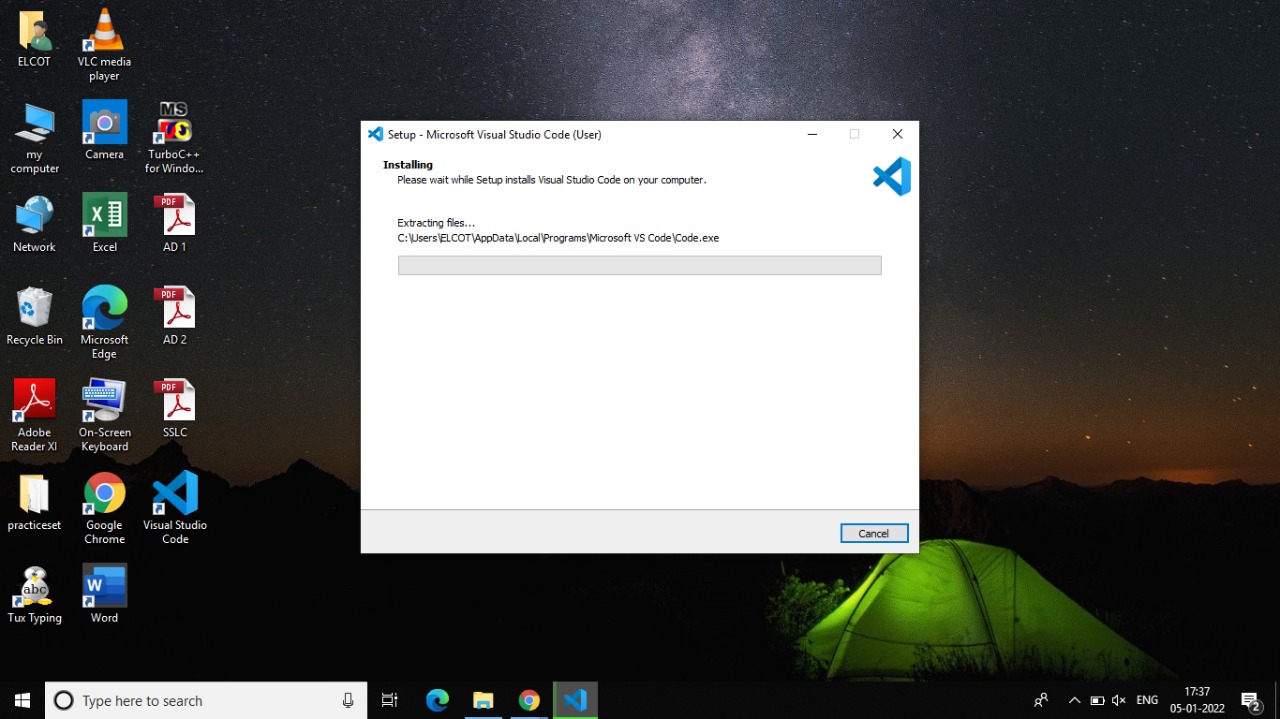Click the installation progress bar
The width and height of the screenshot is (1280, 719).
coord(639,265)
